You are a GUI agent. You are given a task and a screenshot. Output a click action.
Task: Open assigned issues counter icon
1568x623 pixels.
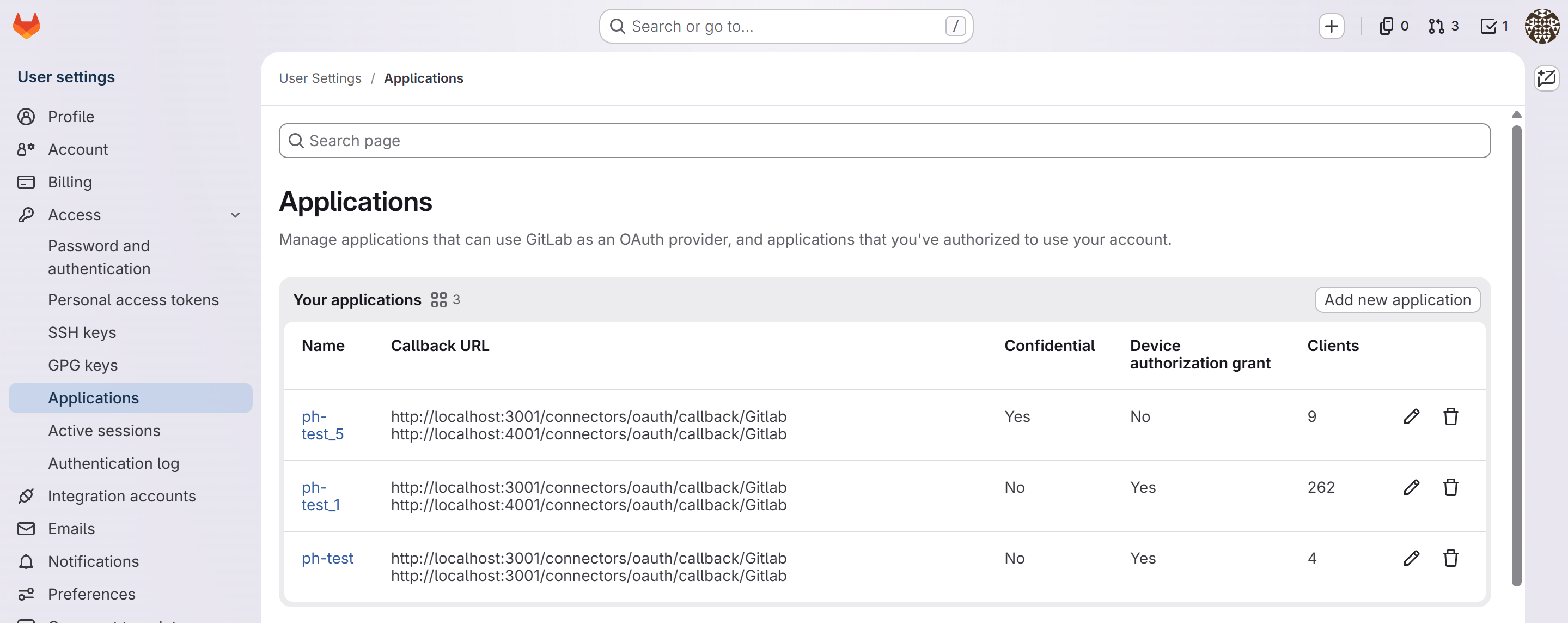(1393, 26)
